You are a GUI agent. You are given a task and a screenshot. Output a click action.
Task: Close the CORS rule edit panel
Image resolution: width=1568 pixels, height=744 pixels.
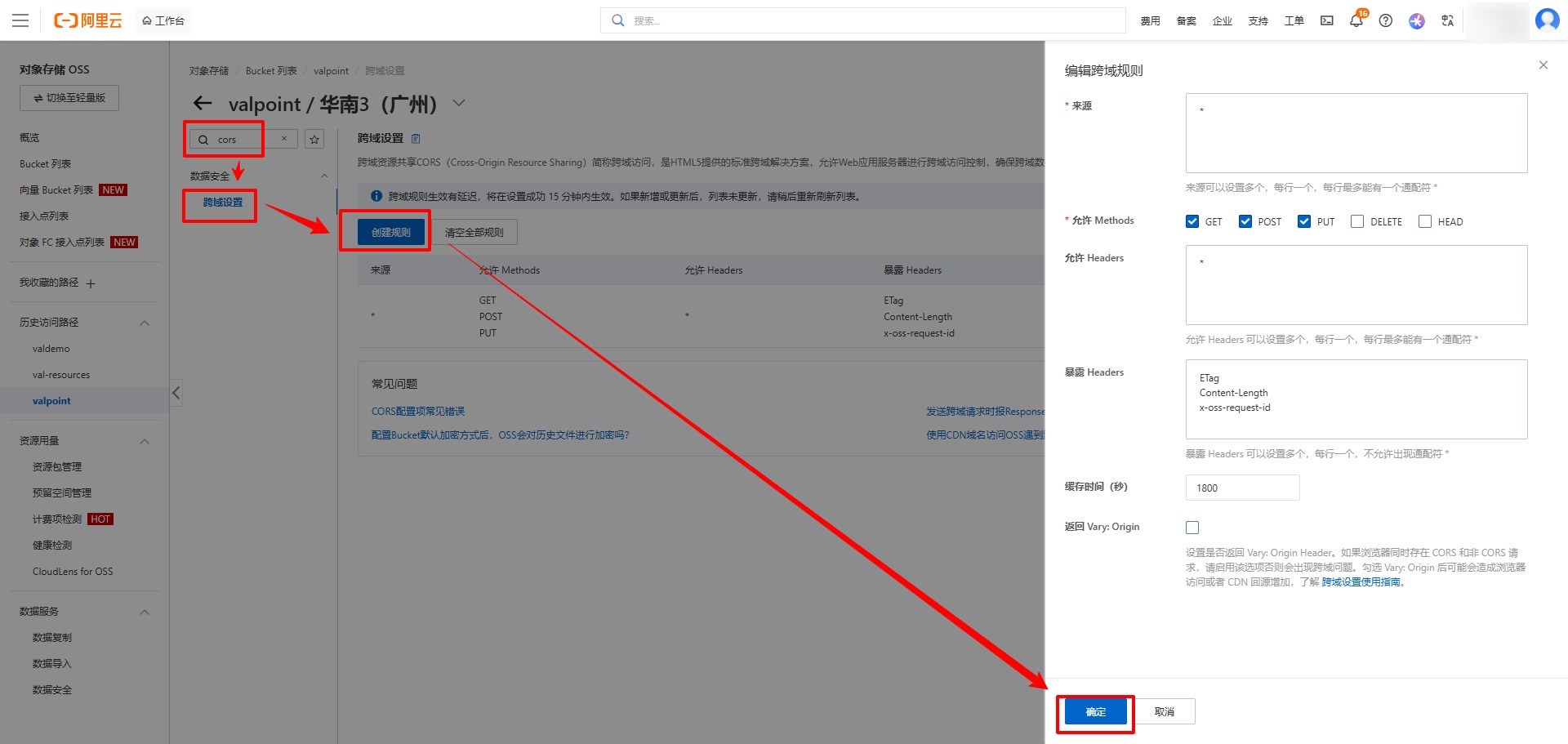coord(1543,65)
